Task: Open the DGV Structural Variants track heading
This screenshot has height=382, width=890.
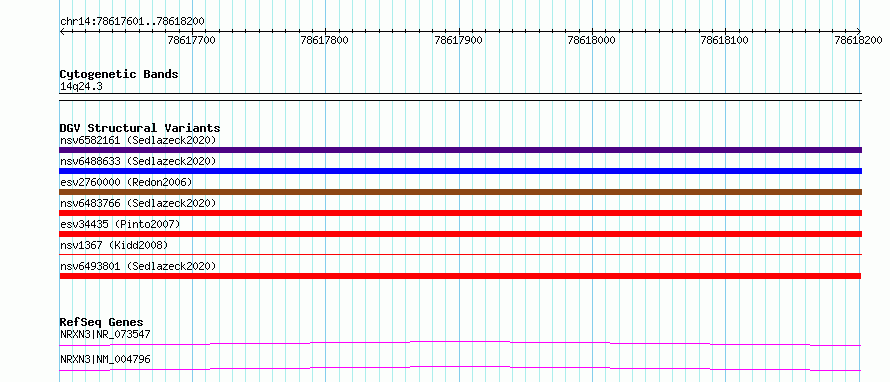Action: pos(140,128)
